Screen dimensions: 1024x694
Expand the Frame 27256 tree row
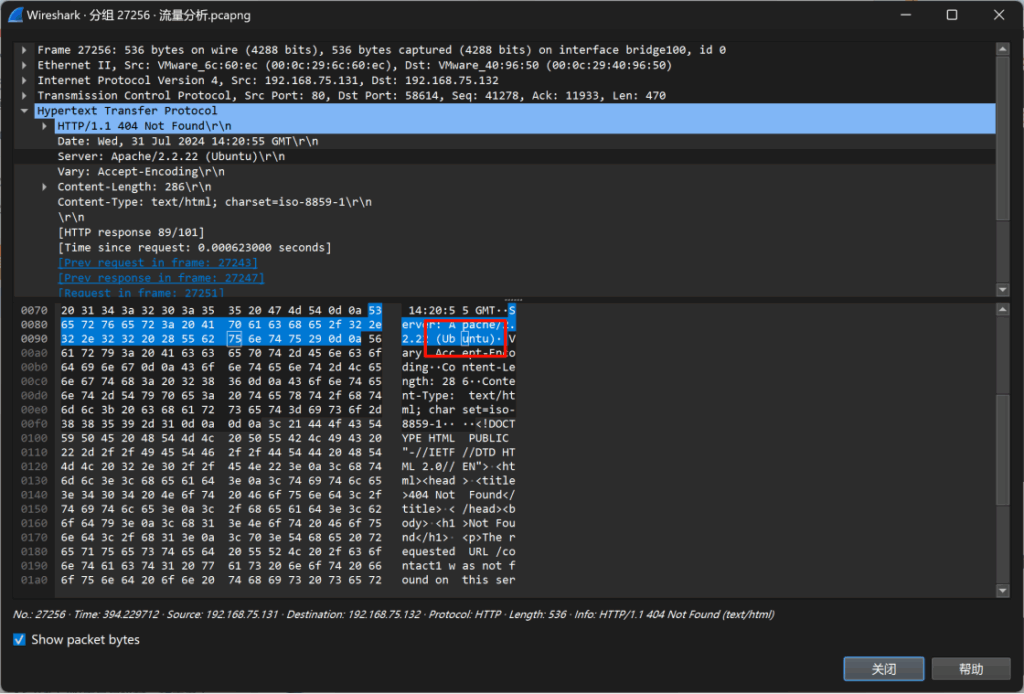pos(26,50)
